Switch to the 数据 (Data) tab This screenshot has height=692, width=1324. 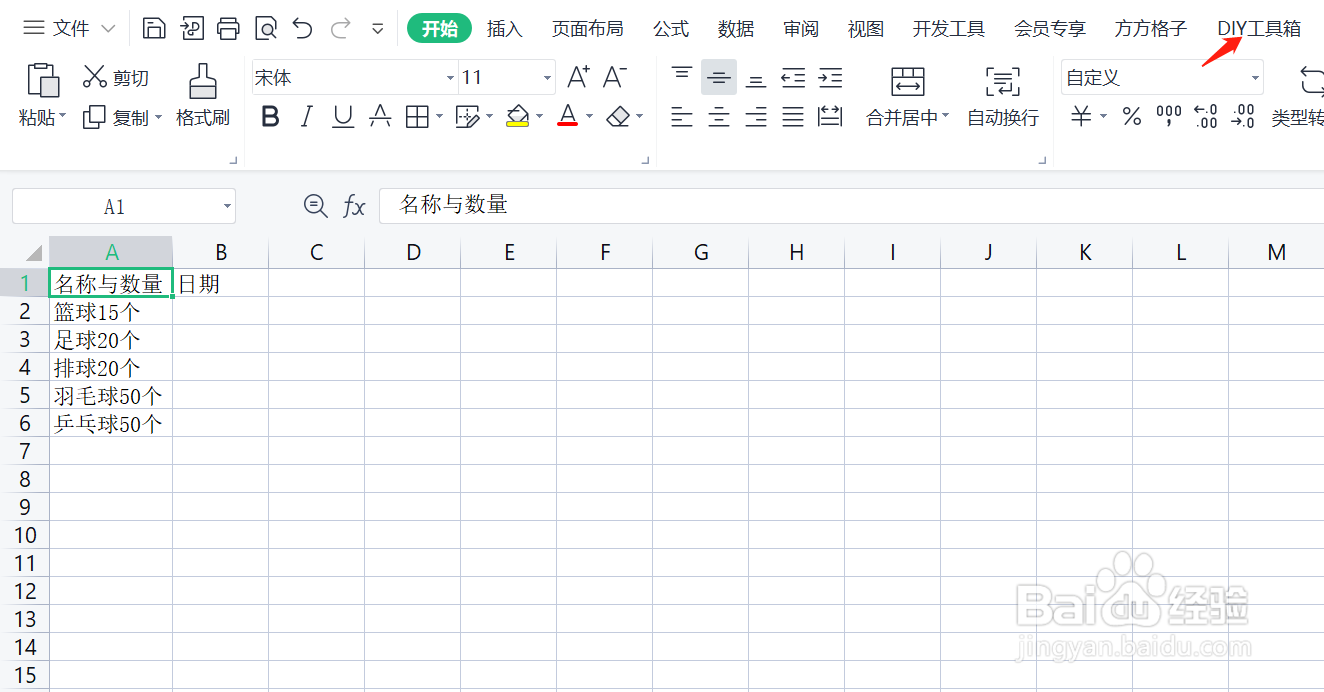point(736,29)
